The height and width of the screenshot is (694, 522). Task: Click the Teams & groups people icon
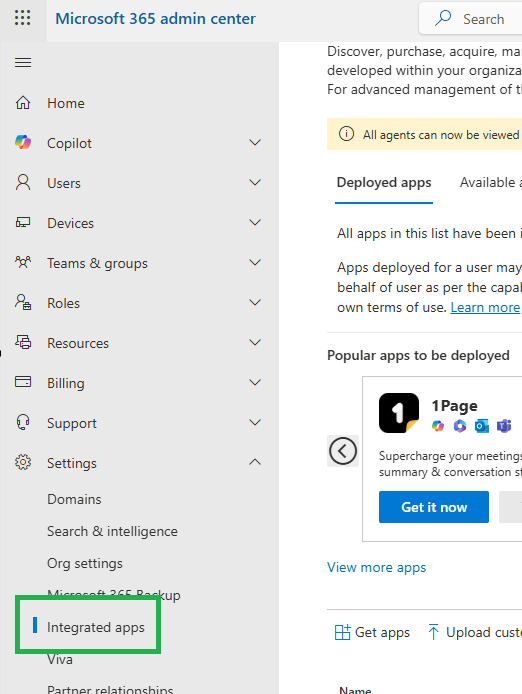pyautogui.click(x=23, y=262)
